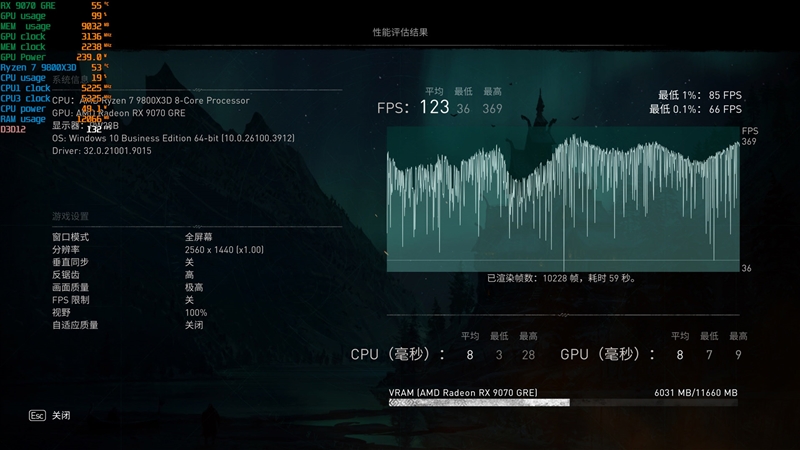Click the Esc key icon
The height and width of the screenshot is (450, 800).
click(x=37, y=414)
